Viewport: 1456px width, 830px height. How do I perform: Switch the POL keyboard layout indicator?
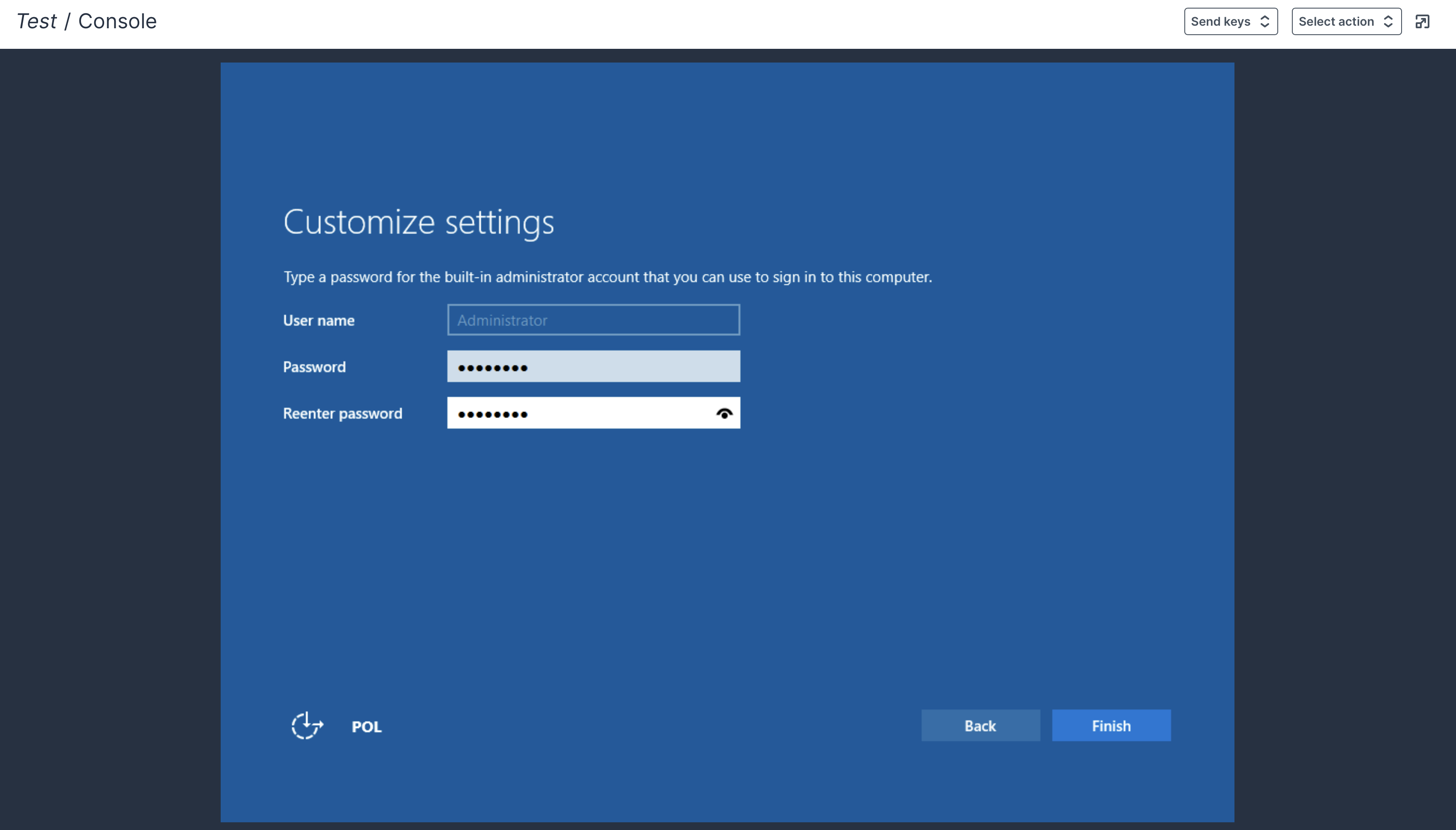(x=366, y=727)
